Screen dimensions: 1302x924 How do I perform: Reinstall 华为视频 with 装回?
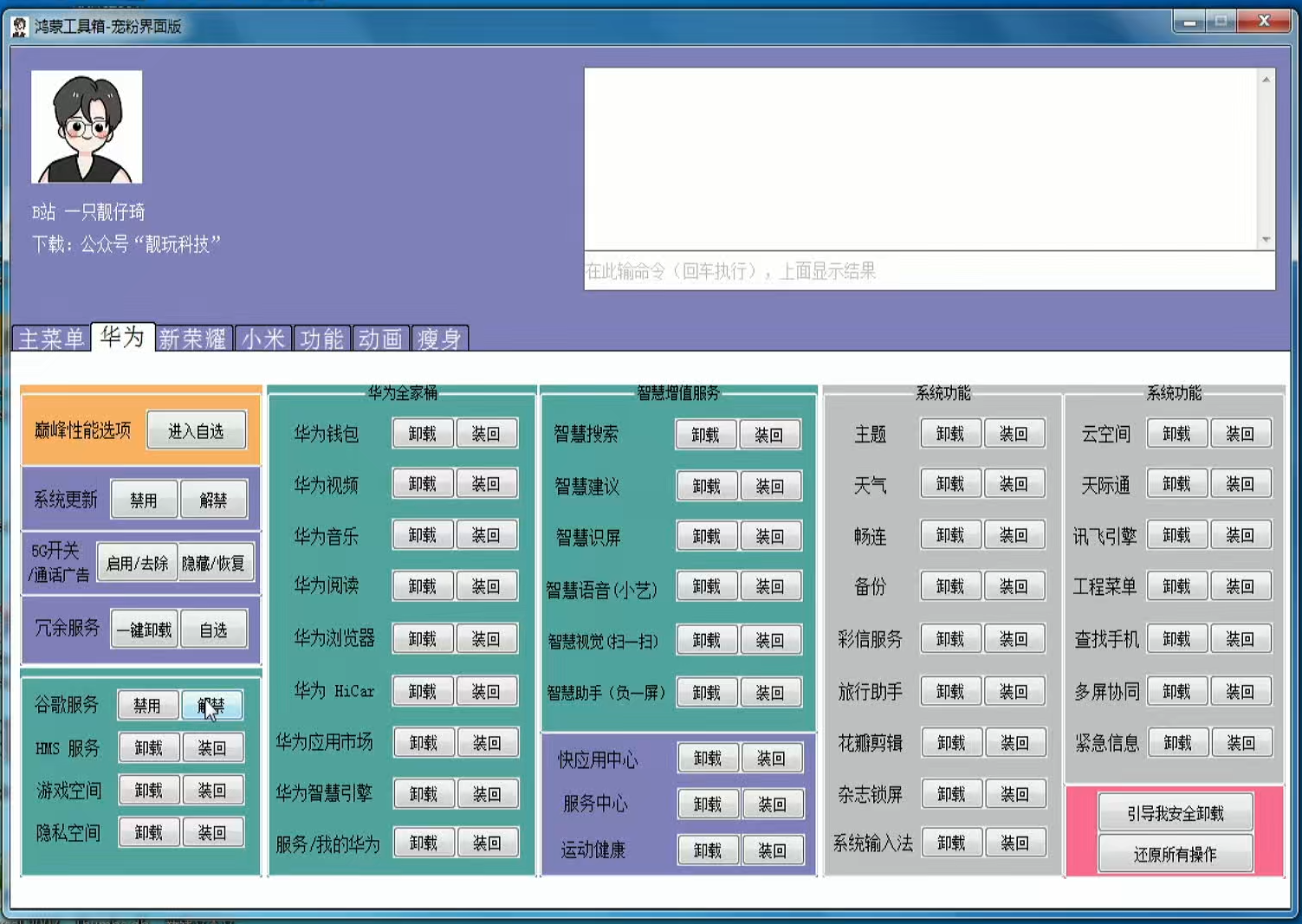tap(486, 484)
